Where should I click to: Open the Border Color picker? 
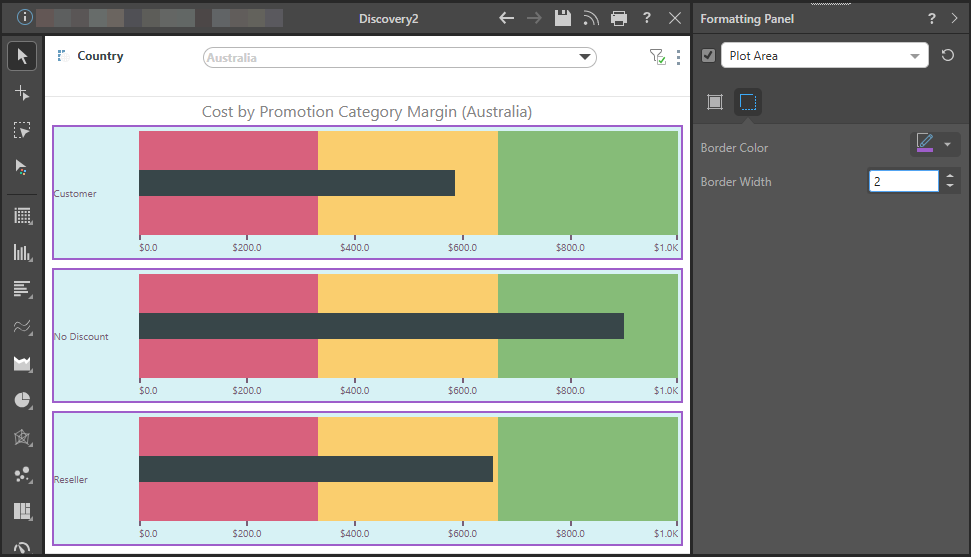(x=935, y=145)
